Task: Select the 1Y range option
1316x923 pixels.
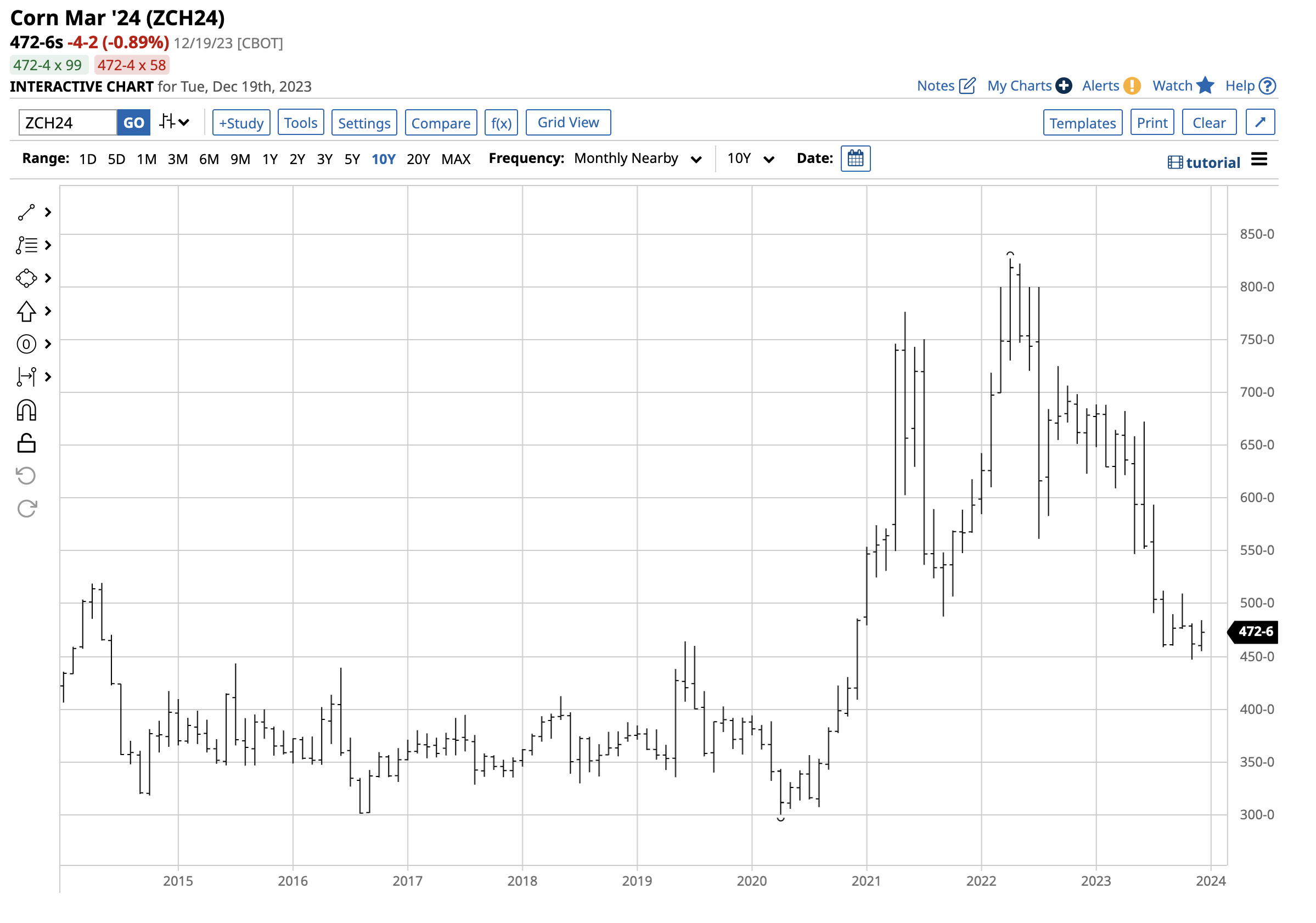Action: point(270,159)
